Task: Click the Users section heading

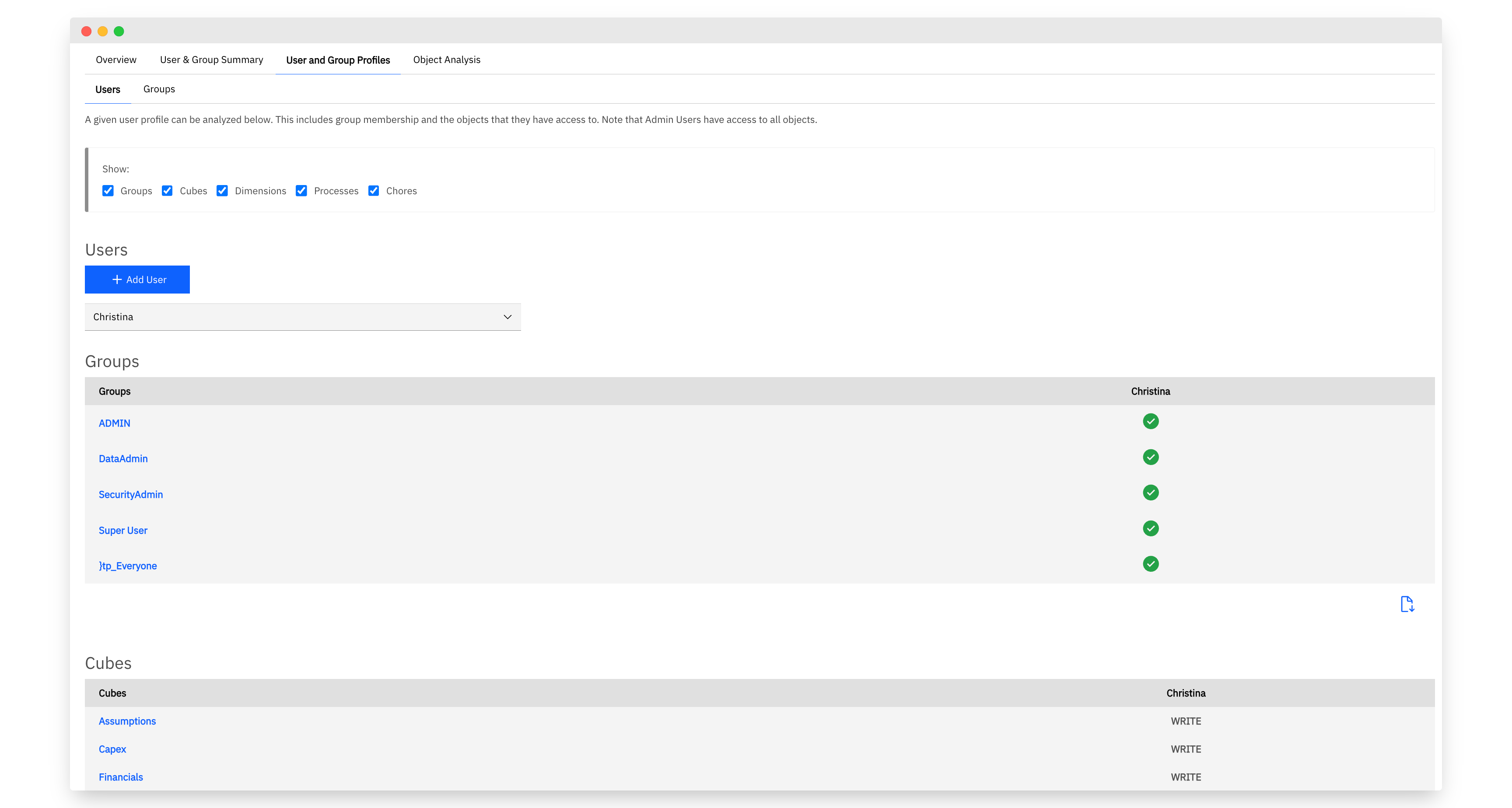Action: point(106,250)
